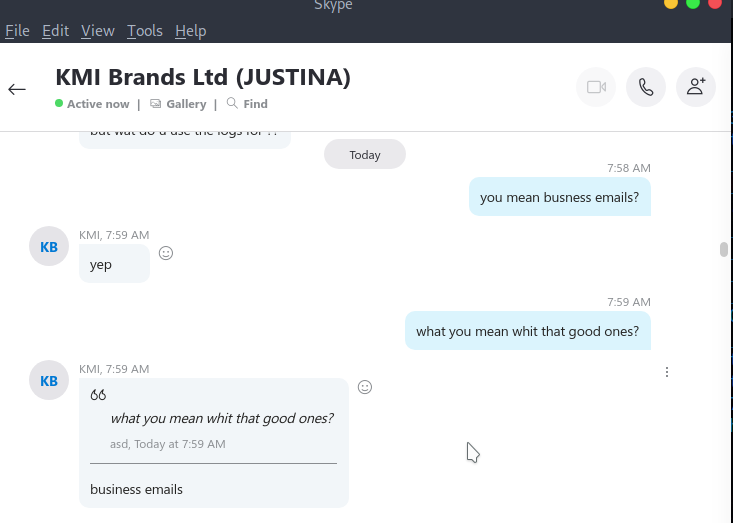Image resolution: width=733 pixels, height=523 pixels.
Task: Click the back arrow icon
Action: pyautogui.click(x=17, y=89)
